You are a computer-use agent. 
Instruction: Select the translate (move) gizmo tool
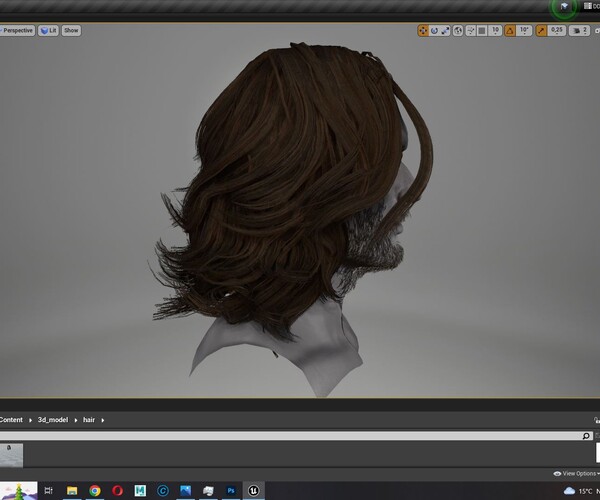[423, 31]
